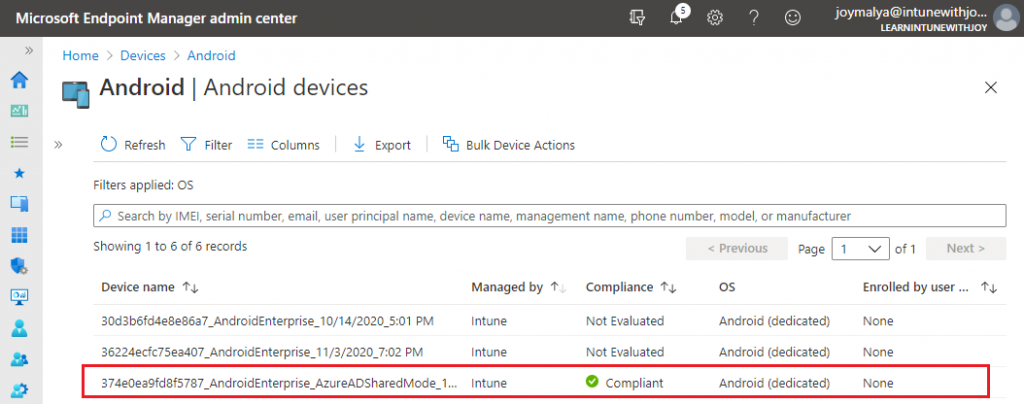
Task: Click the OS column header
Action: tap(727, 287)
